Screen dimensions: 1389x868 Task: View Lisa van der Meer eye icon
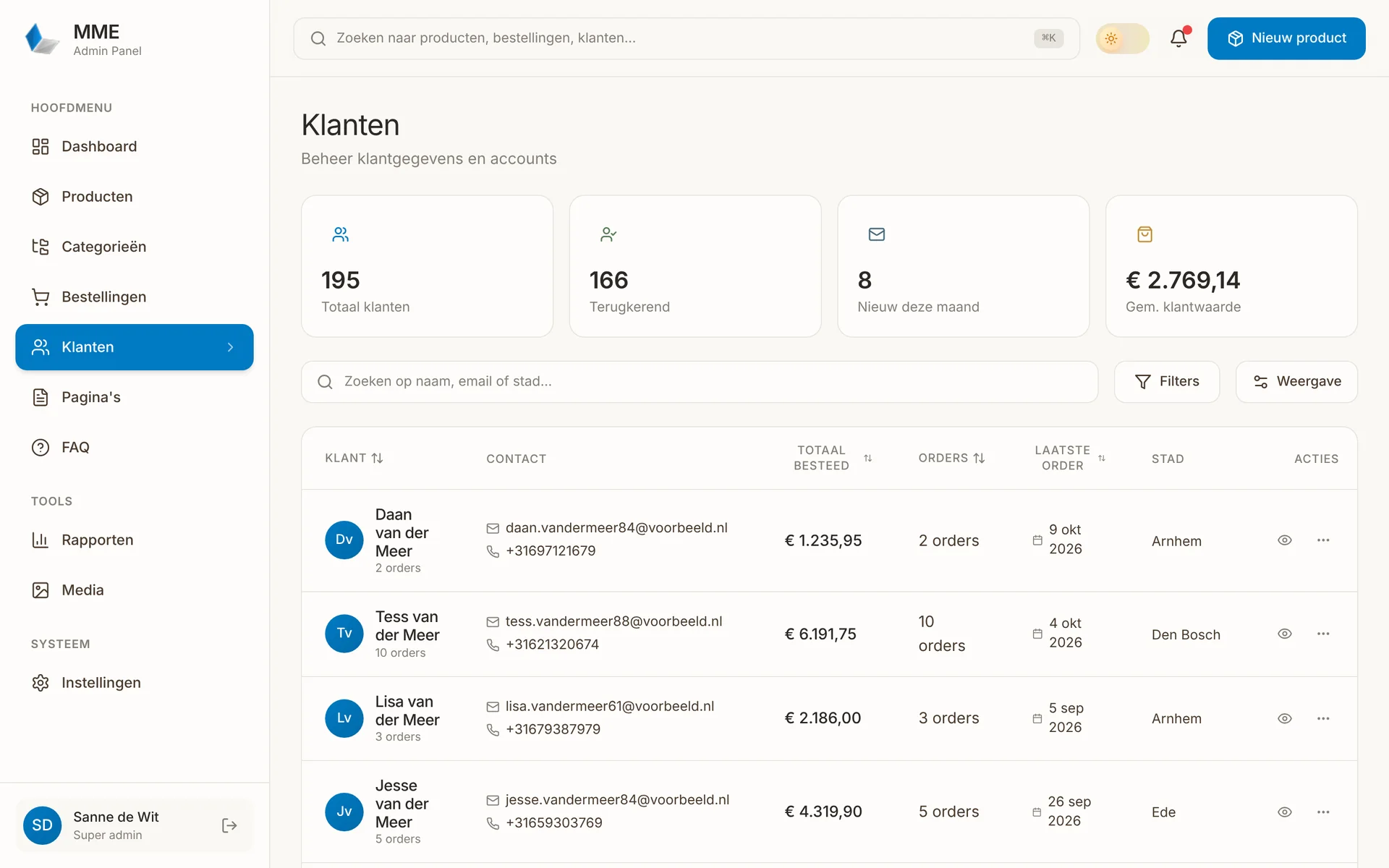tap(1285, 719)
